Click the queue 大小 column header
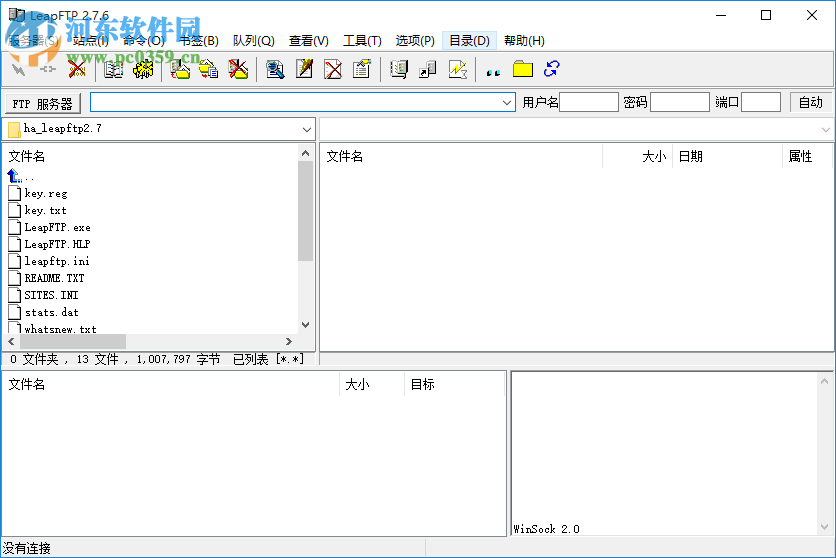The width and height of the screenshot is (836, 558). coord(372,384)
